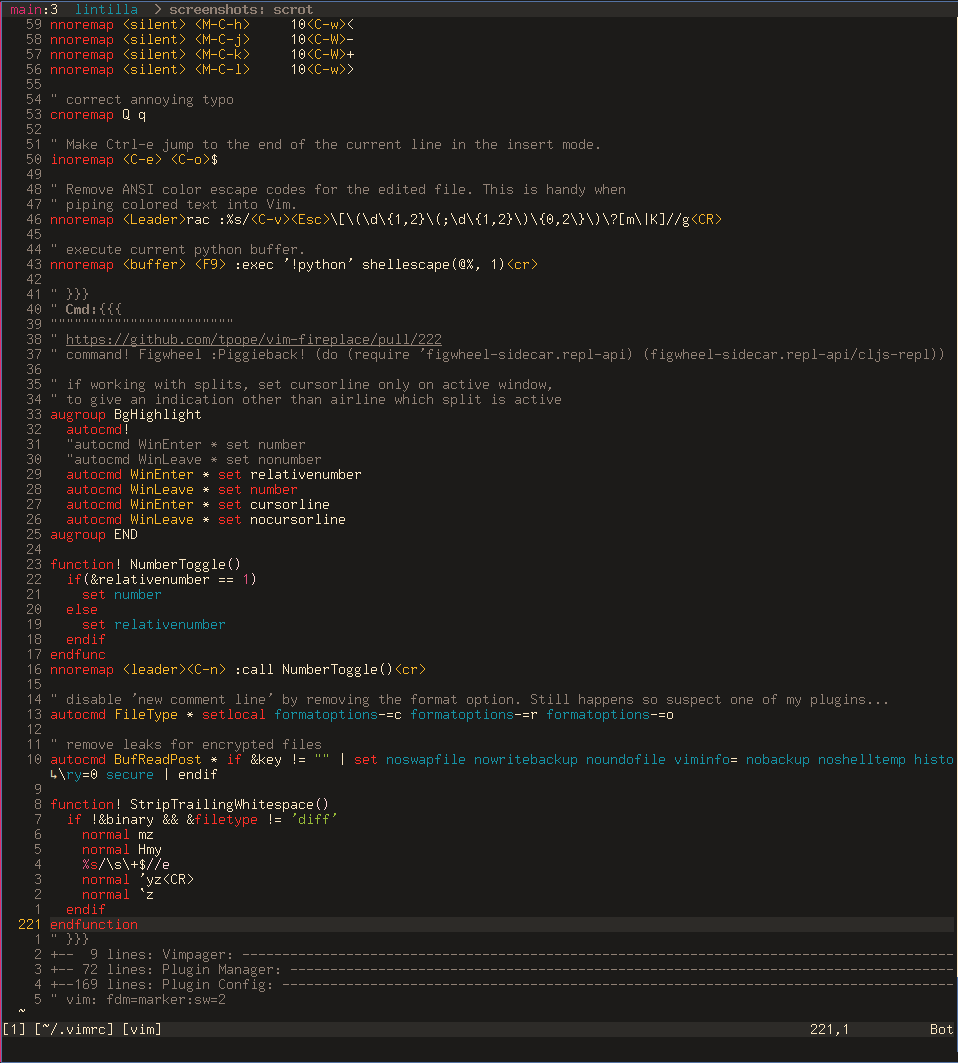Screen dimensions: 958x1063
Task: Click 'remove leaks for encrypted files' comment
Action: point(186,744)
